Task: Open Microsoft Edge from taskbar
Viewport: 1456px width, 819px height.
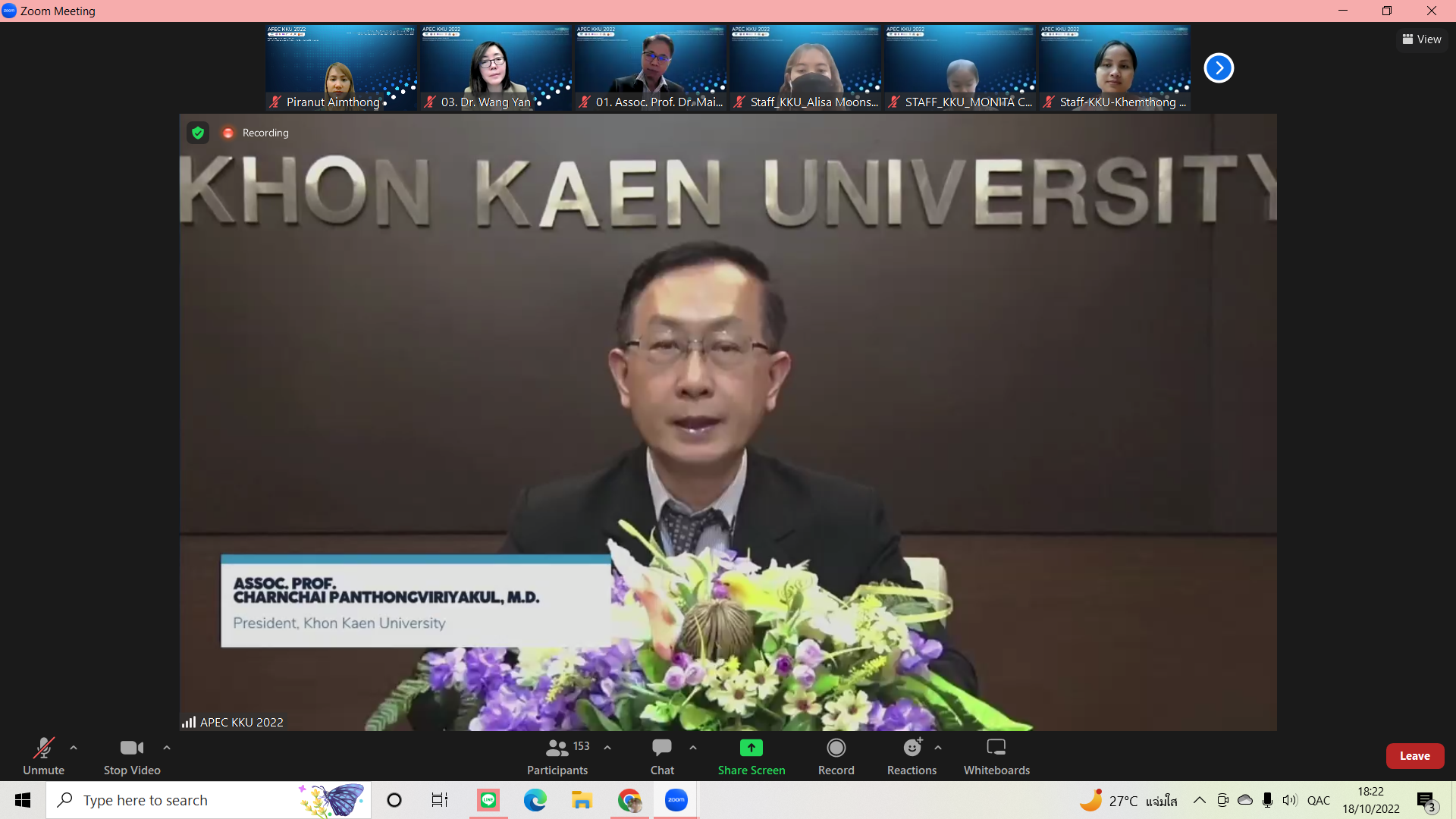Action: 535,800
